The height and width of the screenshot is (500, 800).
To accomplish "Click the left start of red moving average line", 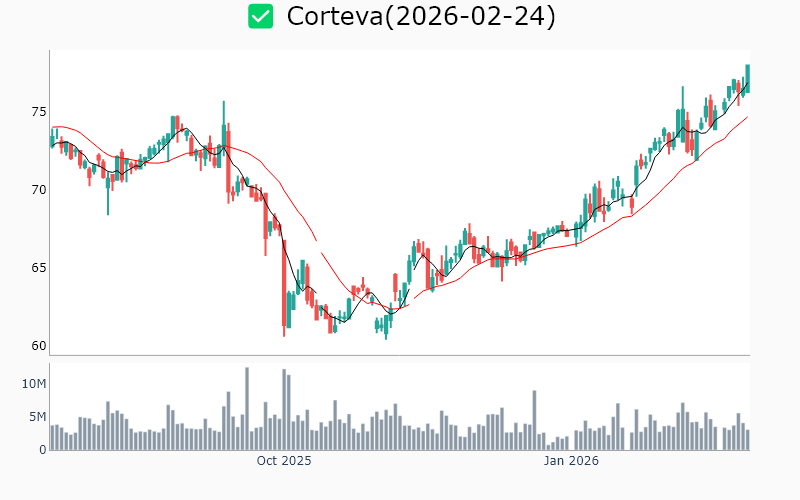I will (x=52, y=128).
